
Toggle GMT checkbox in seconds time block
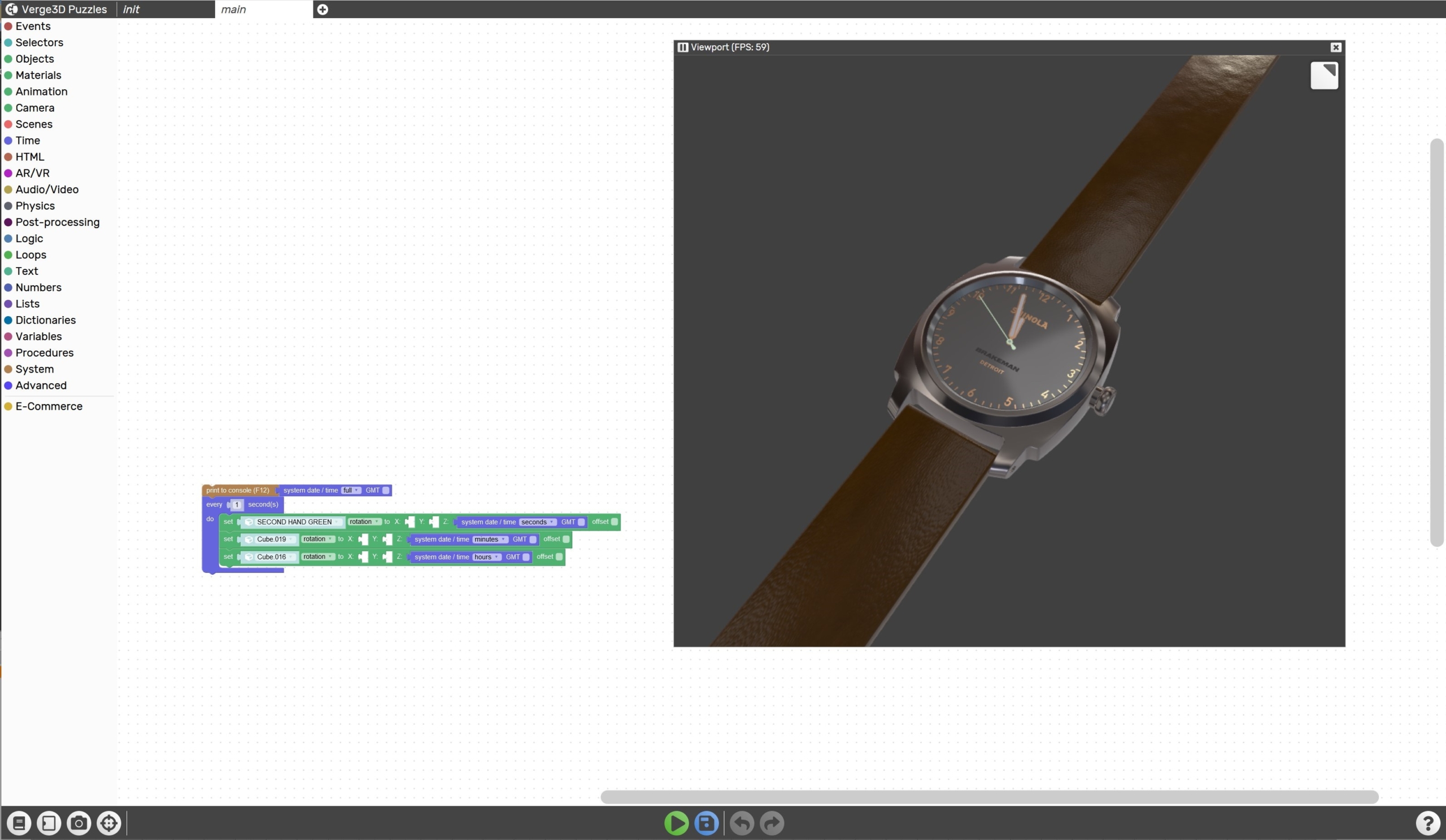[x=581, y=522]
